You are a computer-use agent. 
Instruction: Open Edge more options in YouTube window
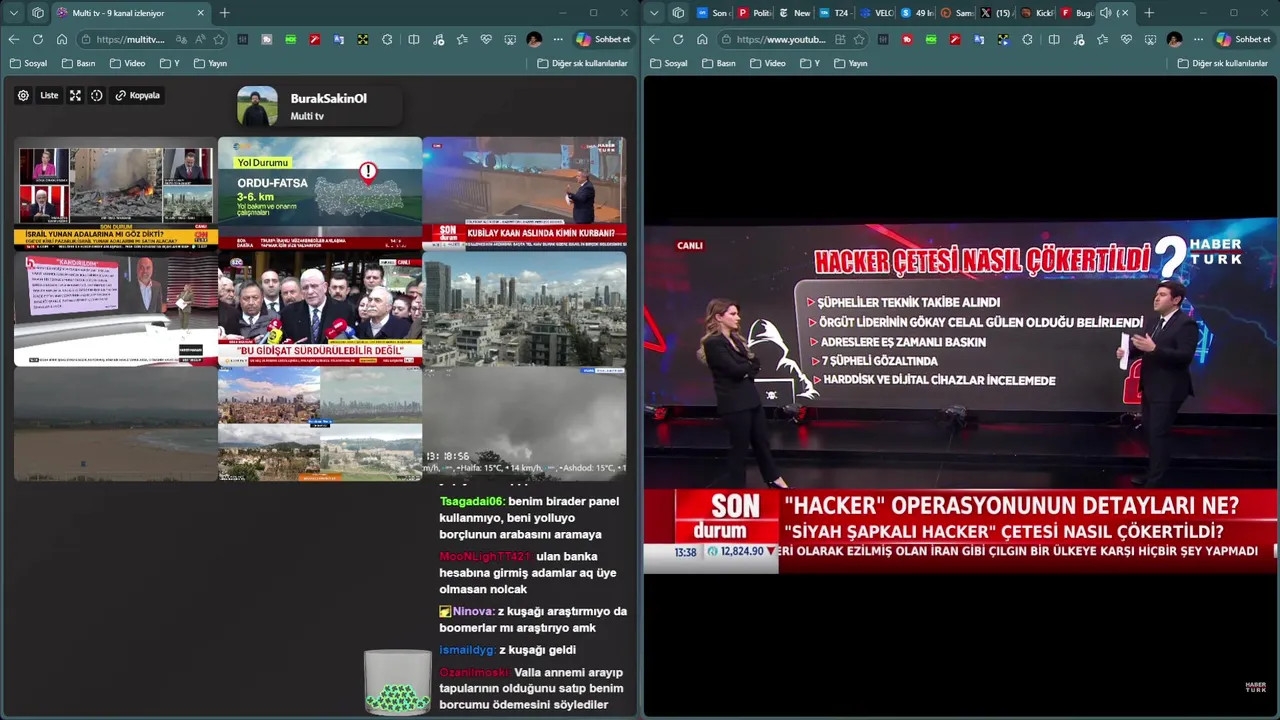[1198, 39]
